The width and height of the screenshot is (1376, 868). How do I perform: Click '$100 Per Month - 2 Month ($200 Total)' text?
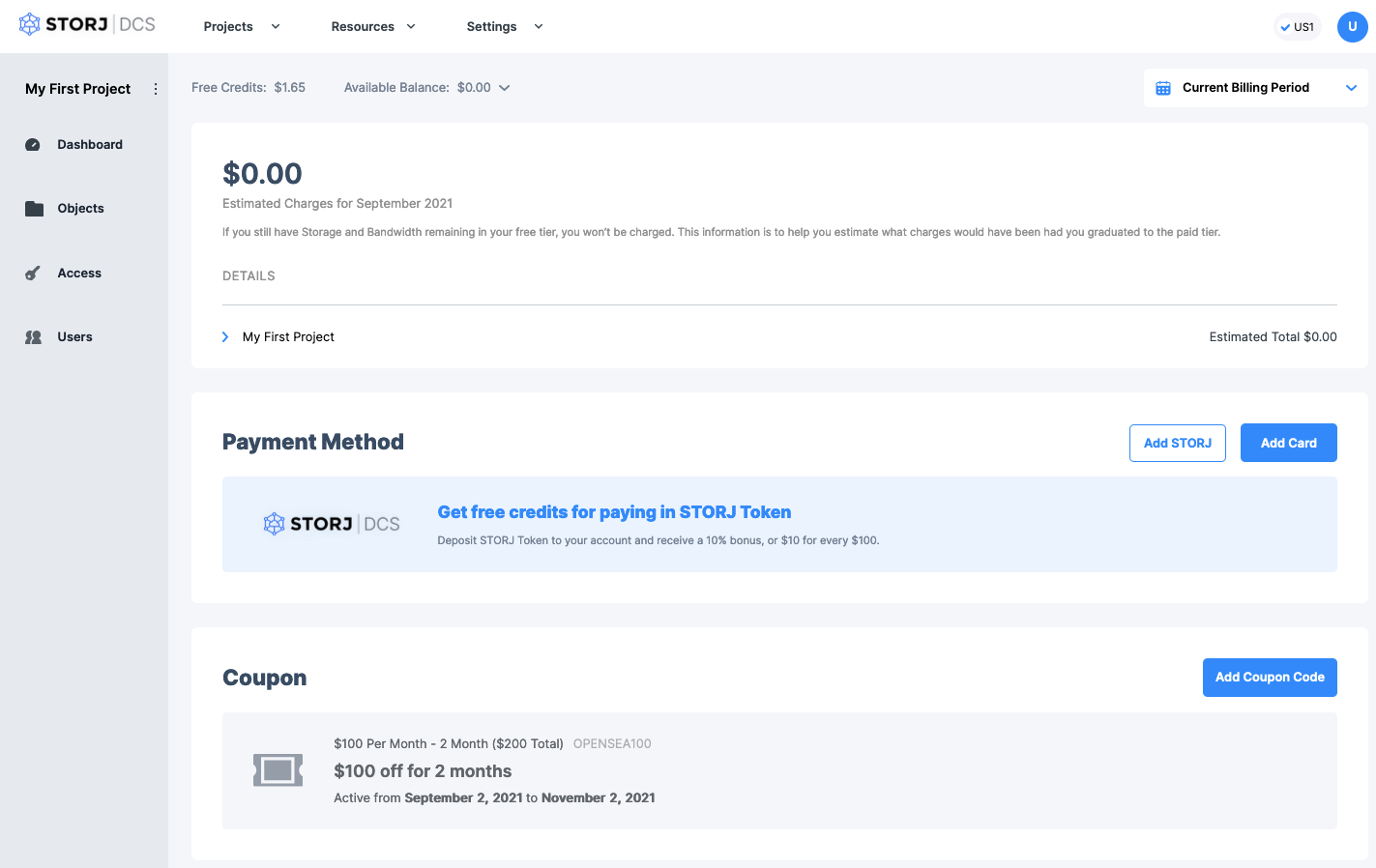point(449,744)
